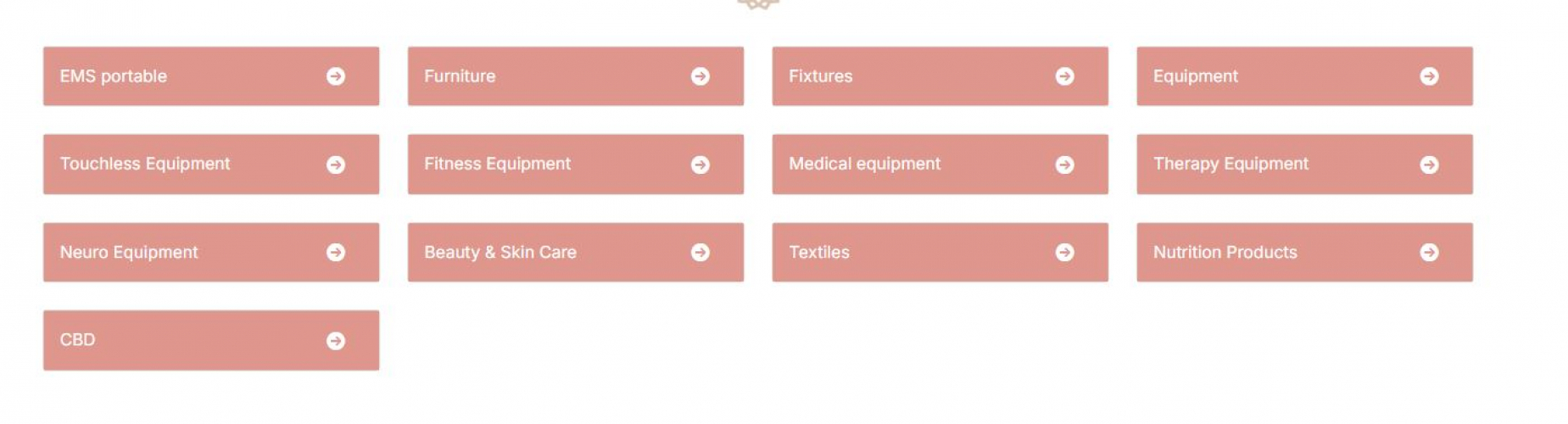Click the Touchless Equipment arrow icon
The width and height of the screenshot is (1568, 424).
336,165
